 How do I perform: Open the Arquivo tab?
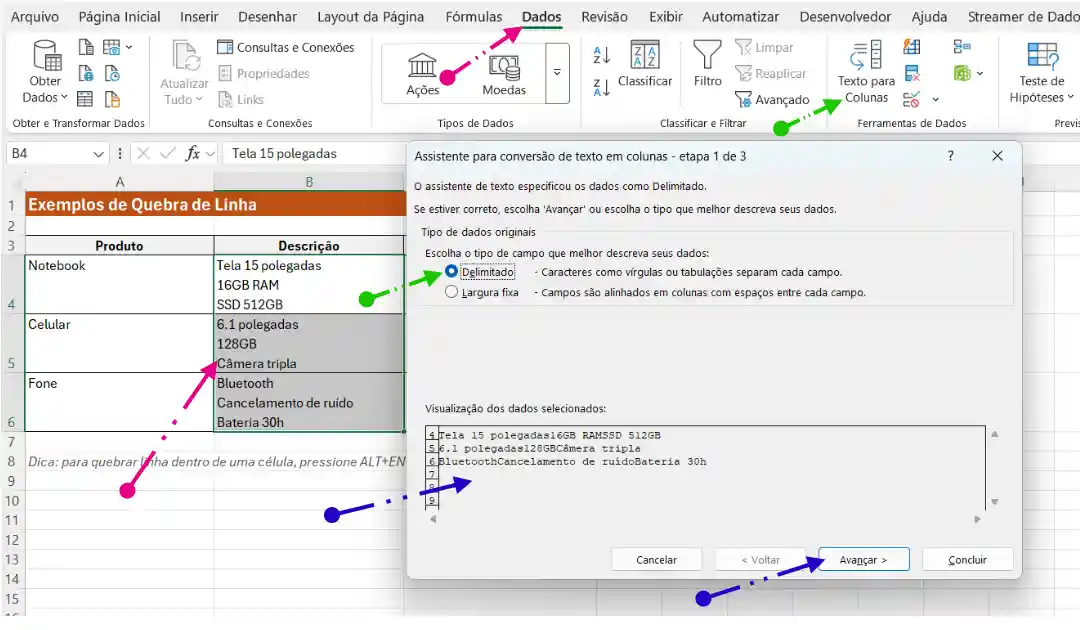35,17
